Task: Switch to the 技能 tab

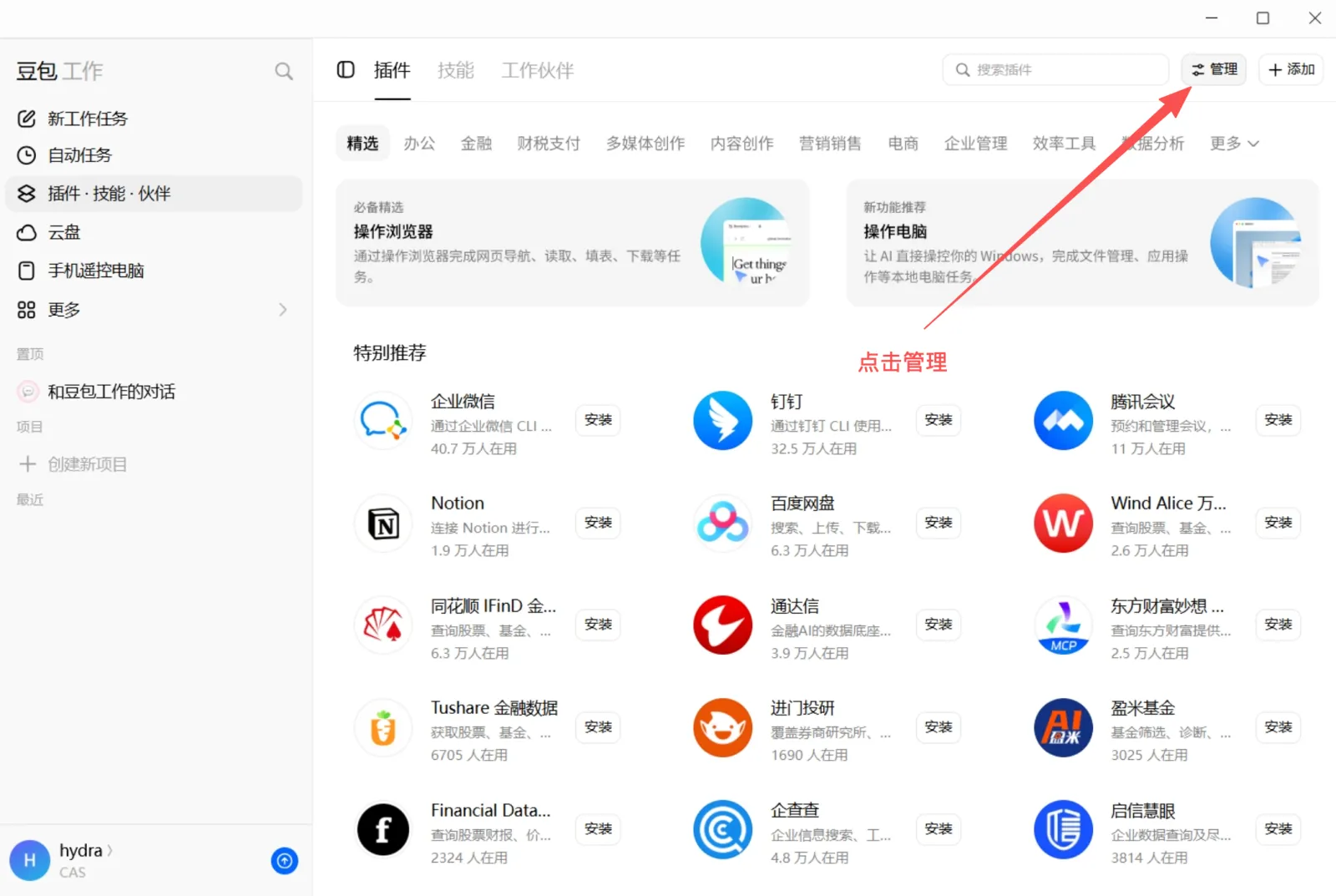Action: point(456,70)
